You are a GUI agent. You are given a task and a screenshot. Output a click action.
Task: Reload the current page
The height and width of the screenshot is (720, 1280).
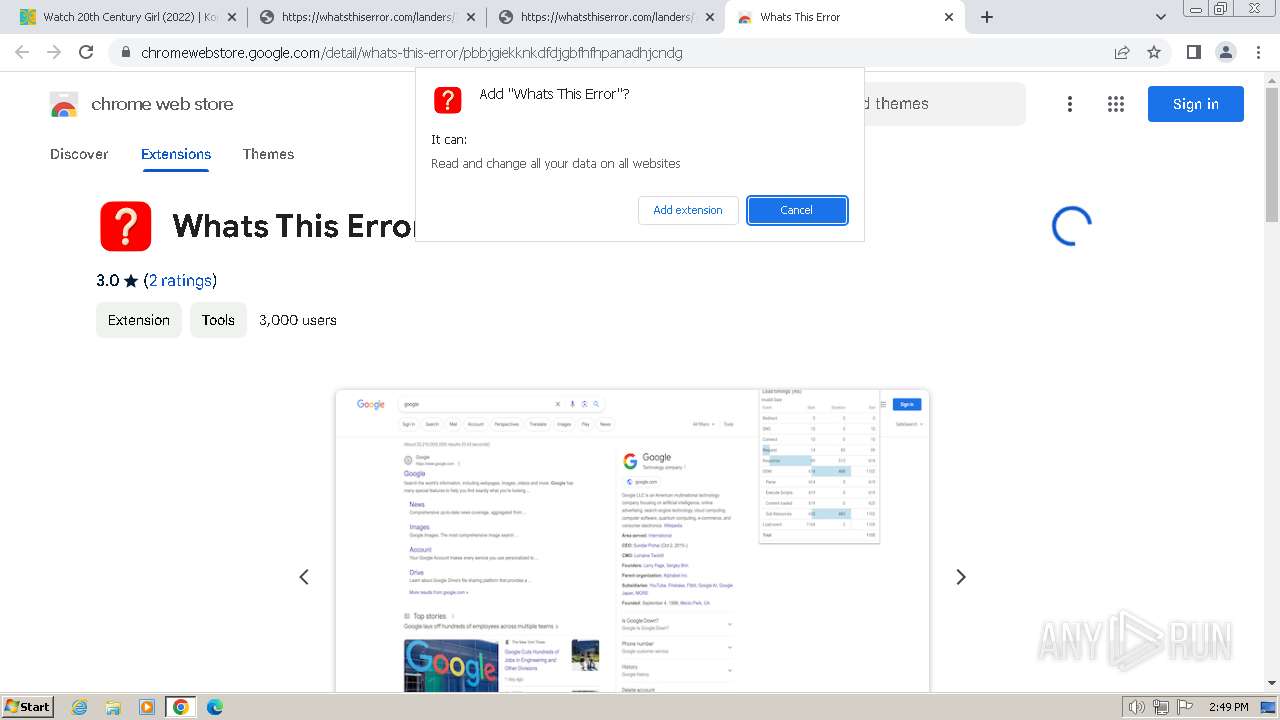(86, 52)
